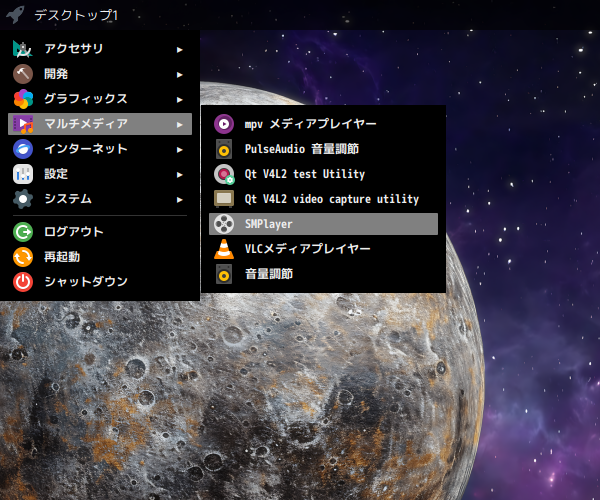Select the マルチメディア menu entry

click(100, 124)
